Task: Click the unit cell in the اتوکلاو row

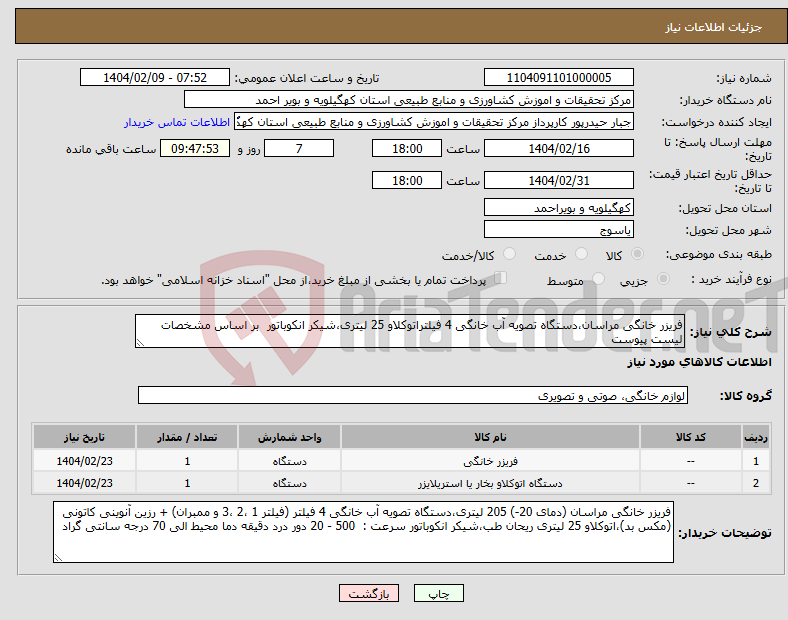Action: [x=289, y=483]
